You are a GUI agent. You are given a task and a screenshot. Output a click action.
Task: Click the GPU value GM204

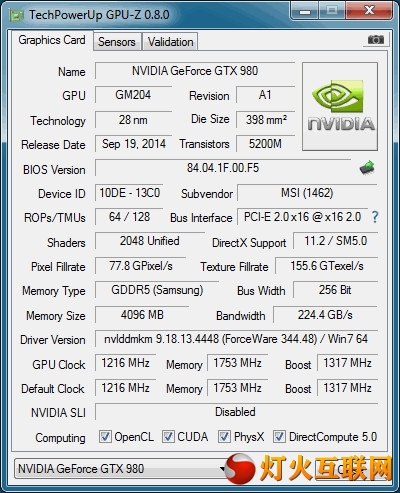[x=133, y=95]
